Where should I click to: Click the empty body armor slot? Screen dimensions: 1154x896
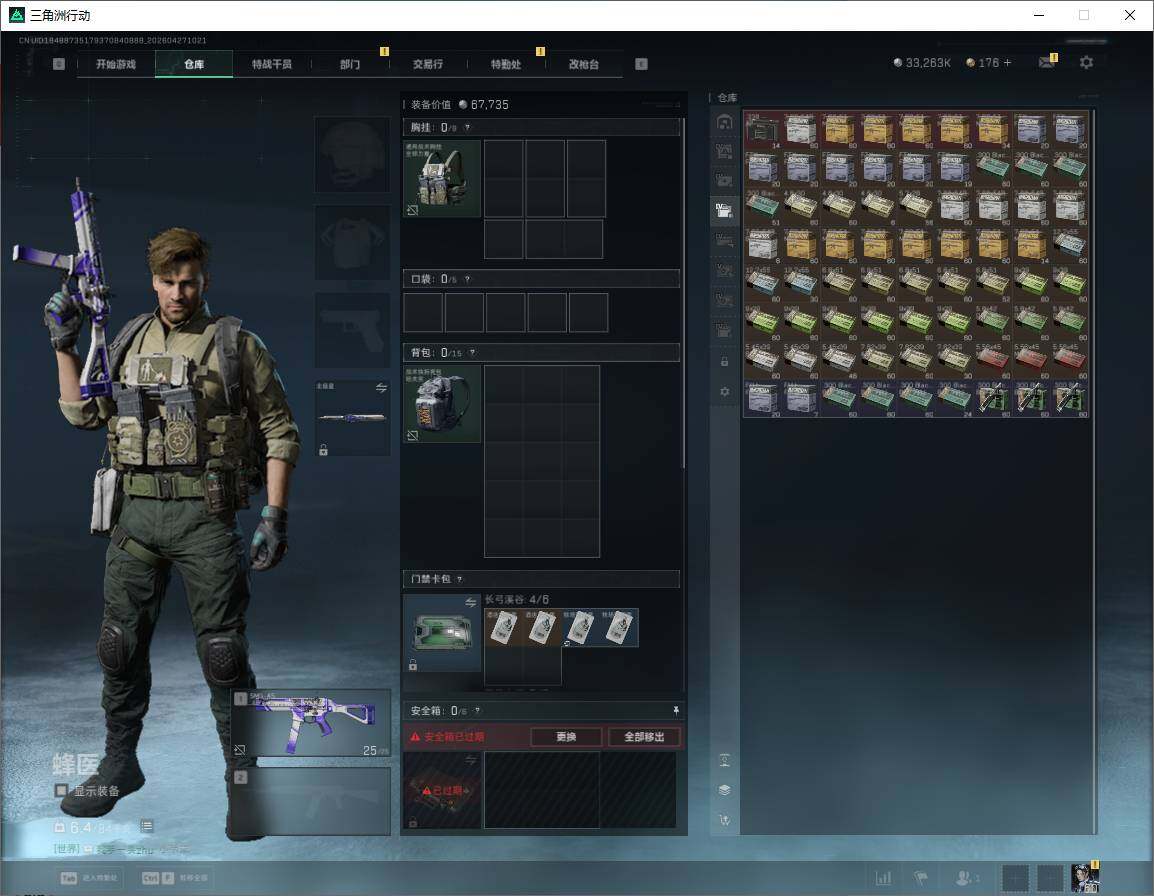353,242
